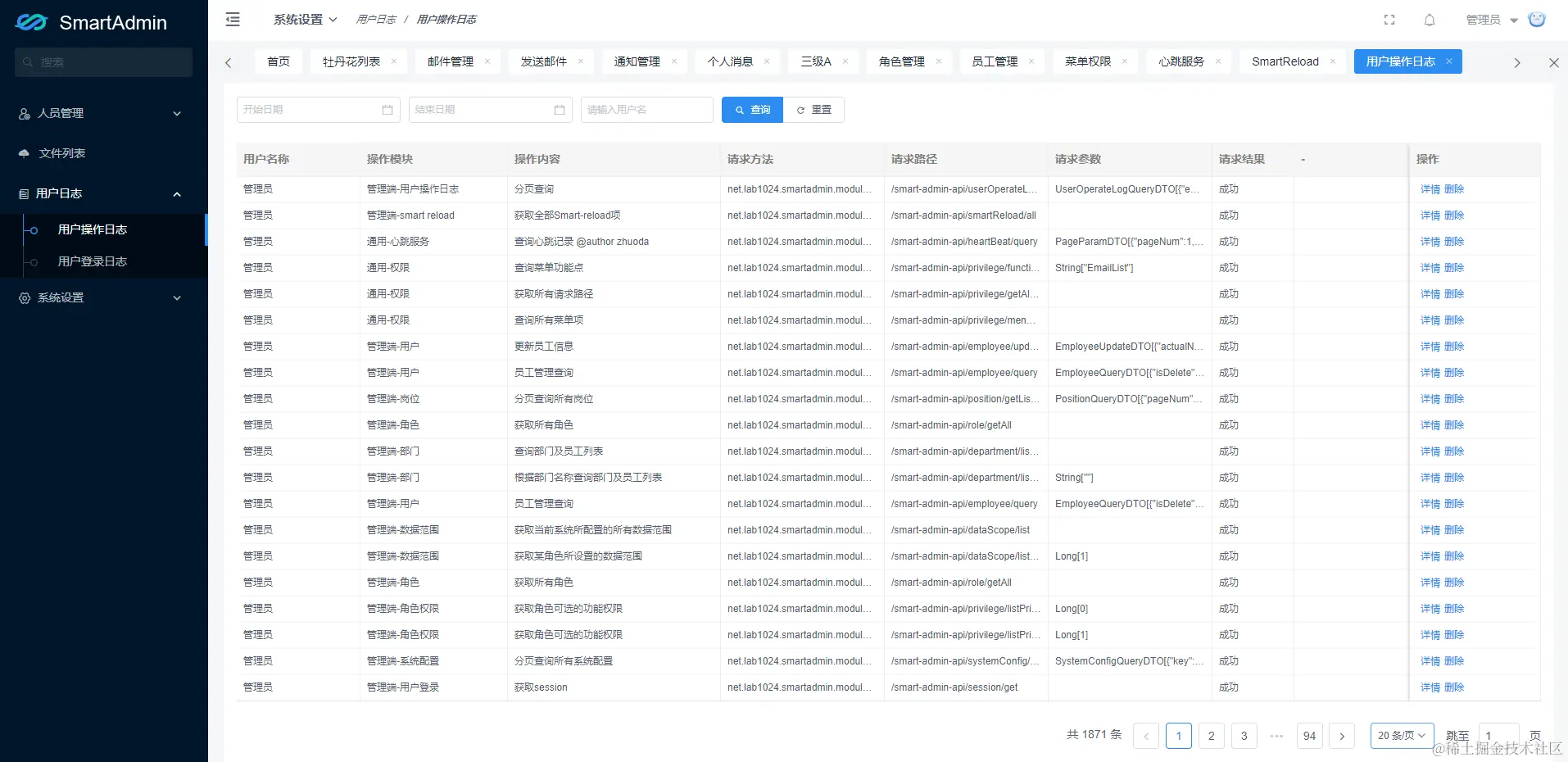Click the 查询 search button
1568x762 pixels.
click(752, 110)
